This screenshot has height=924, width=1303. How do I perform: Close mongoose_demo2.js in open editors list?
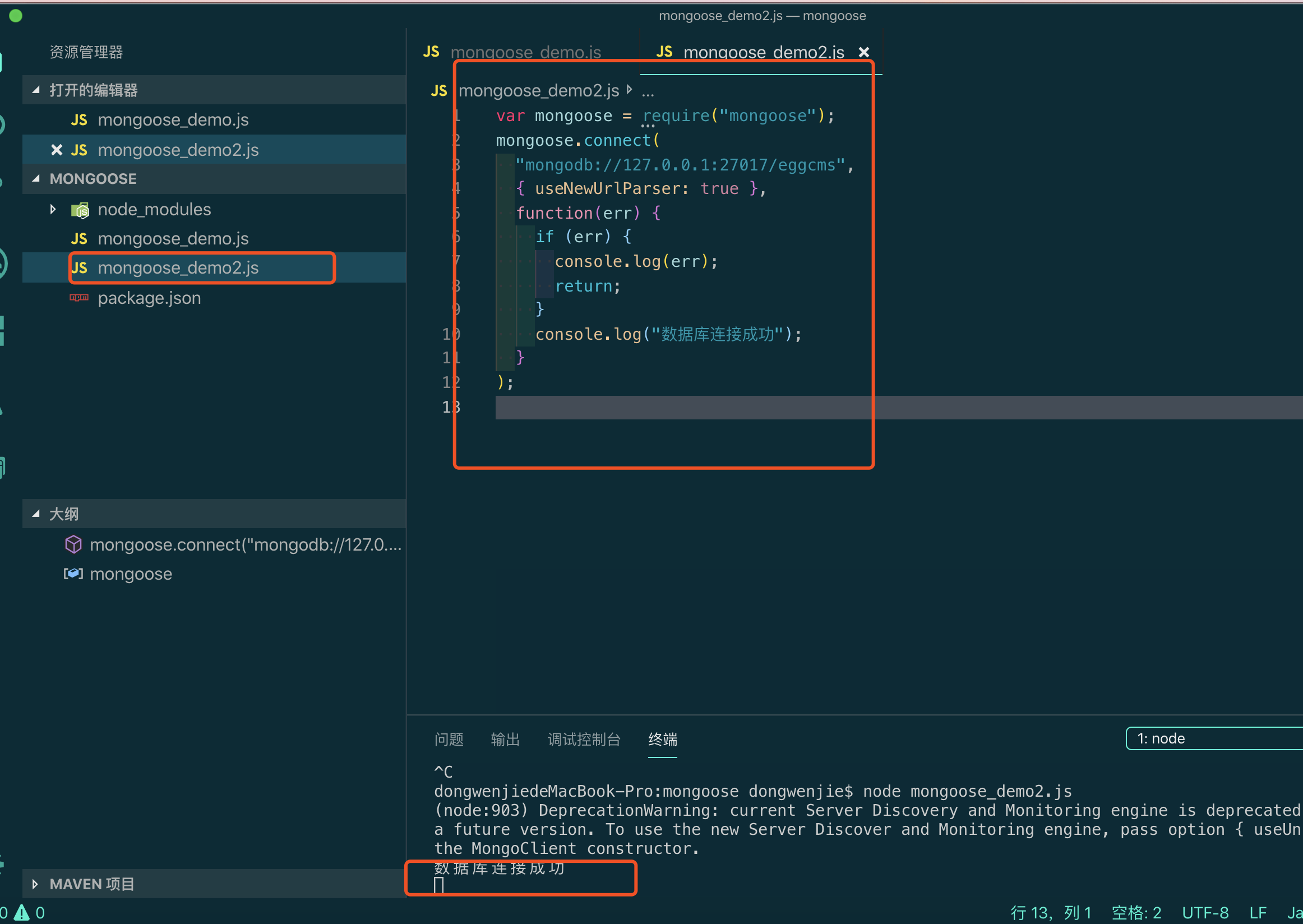click(x=56, y=150)
